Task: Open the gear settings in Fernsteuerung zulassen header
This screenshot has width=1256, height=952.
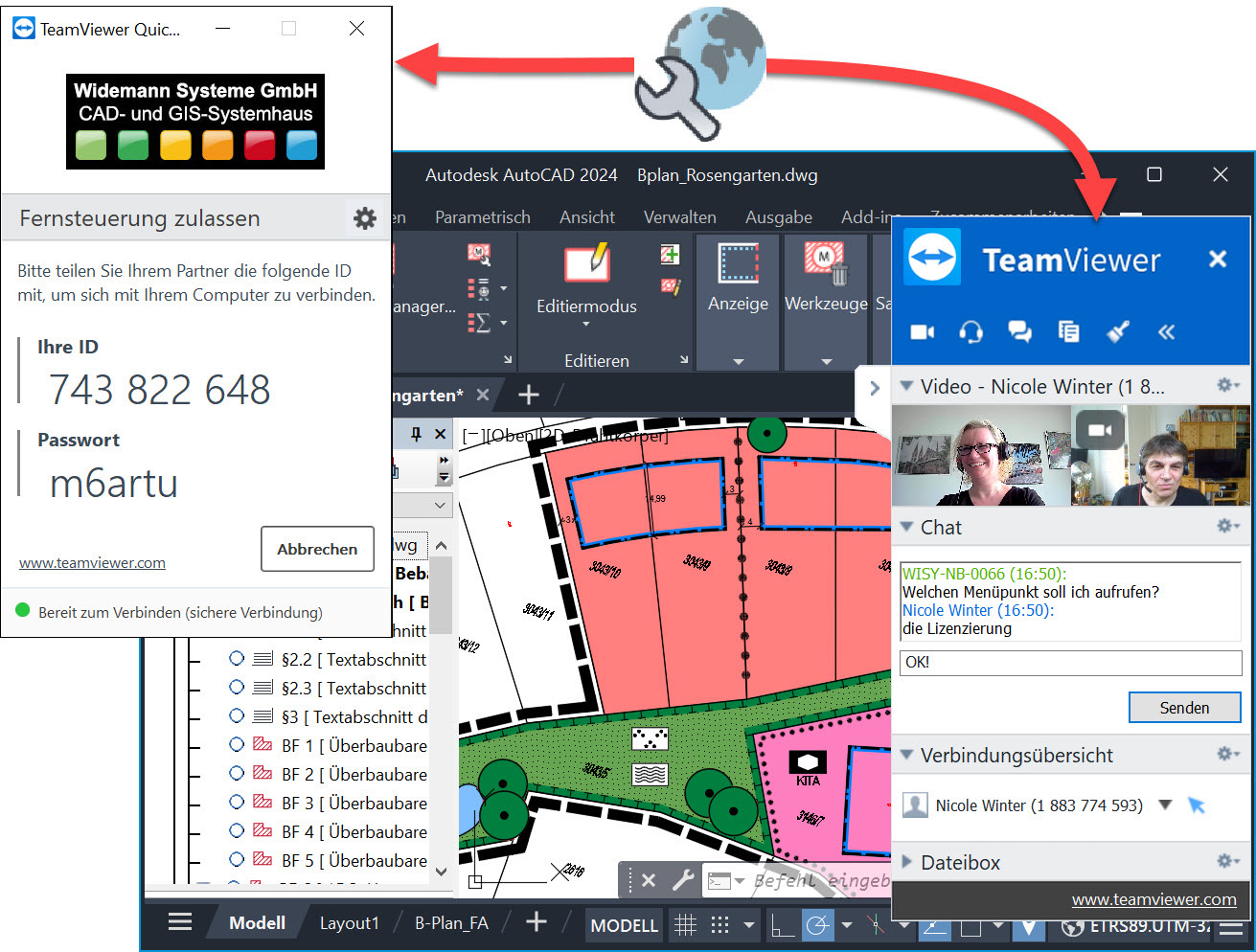Action: 365,218
